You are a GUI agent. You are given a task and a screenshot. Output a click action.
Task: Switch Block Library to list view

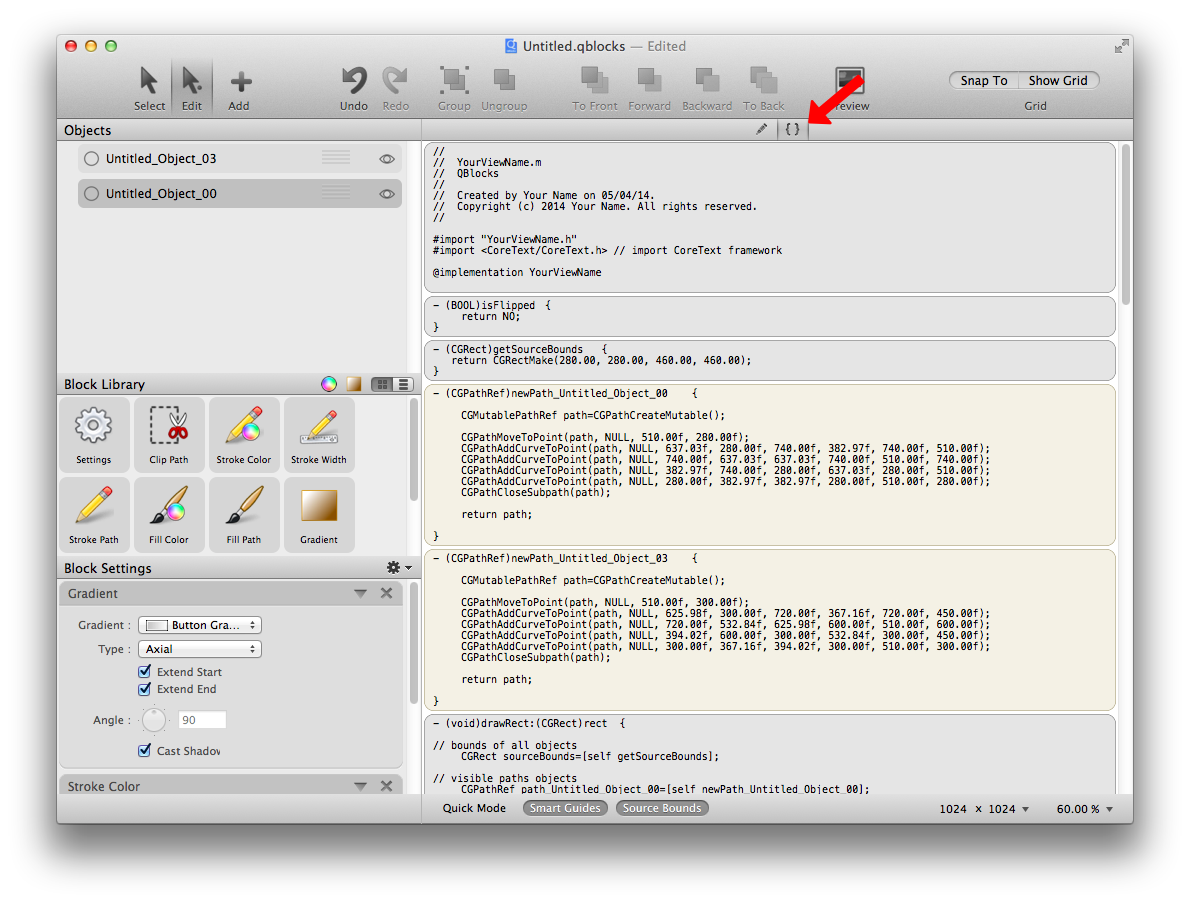[404, 384]
